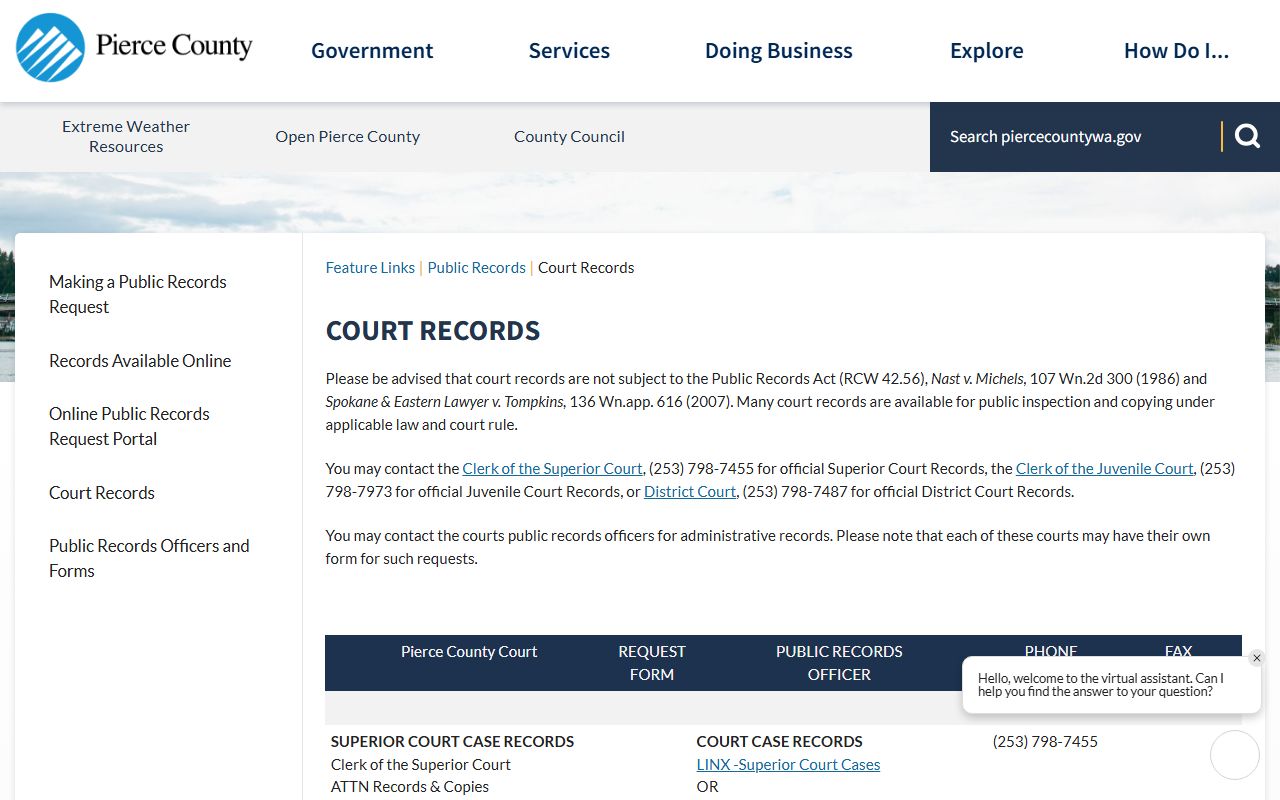Open the virtual assistant chat circle
The height and width of the screenshot is (800, 1280).
1235,755
